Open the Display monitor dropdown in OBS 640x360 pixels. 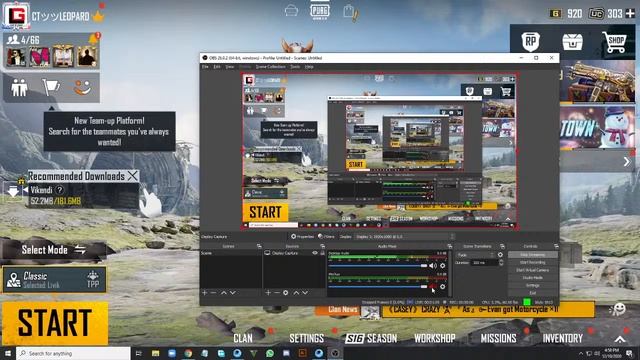pyautogui.click(x=404, y=236)
